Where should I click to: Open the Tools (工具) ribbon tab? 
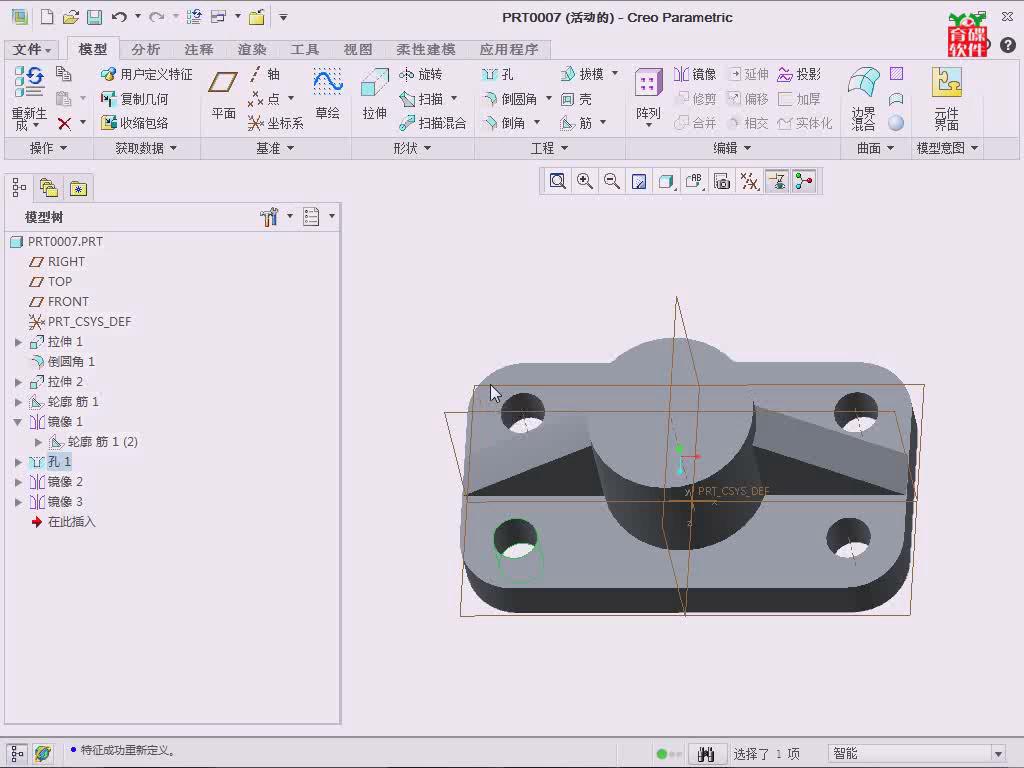click(x=304, y=49)
